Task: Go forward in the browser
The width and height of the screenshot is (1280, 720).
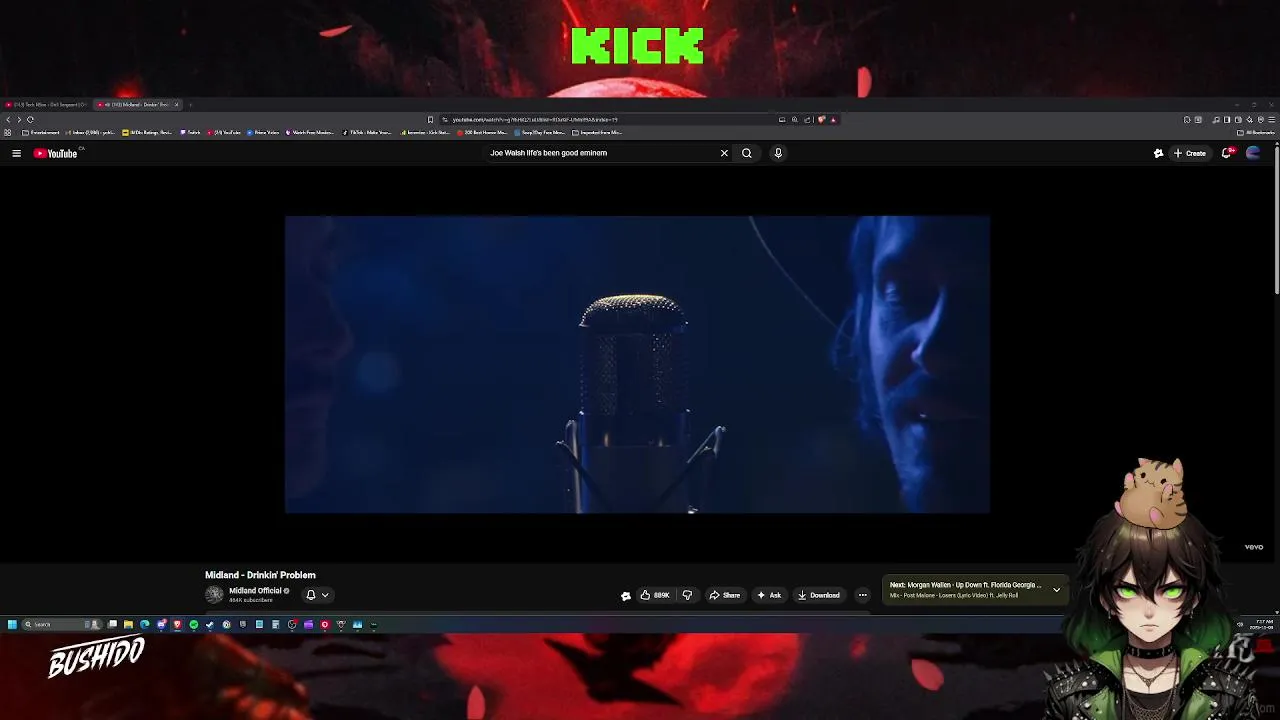Action: coord(19,120)
